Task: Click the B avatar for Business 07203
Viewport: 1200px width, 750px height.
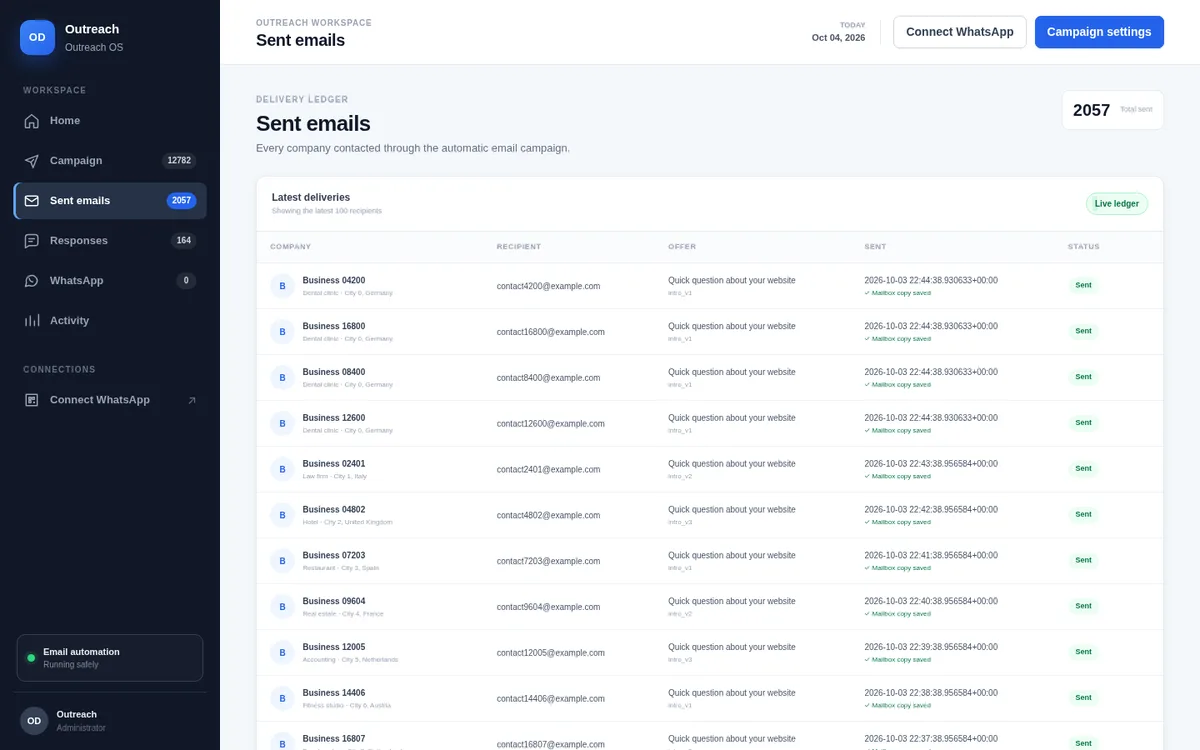Action: click(282, 561)
